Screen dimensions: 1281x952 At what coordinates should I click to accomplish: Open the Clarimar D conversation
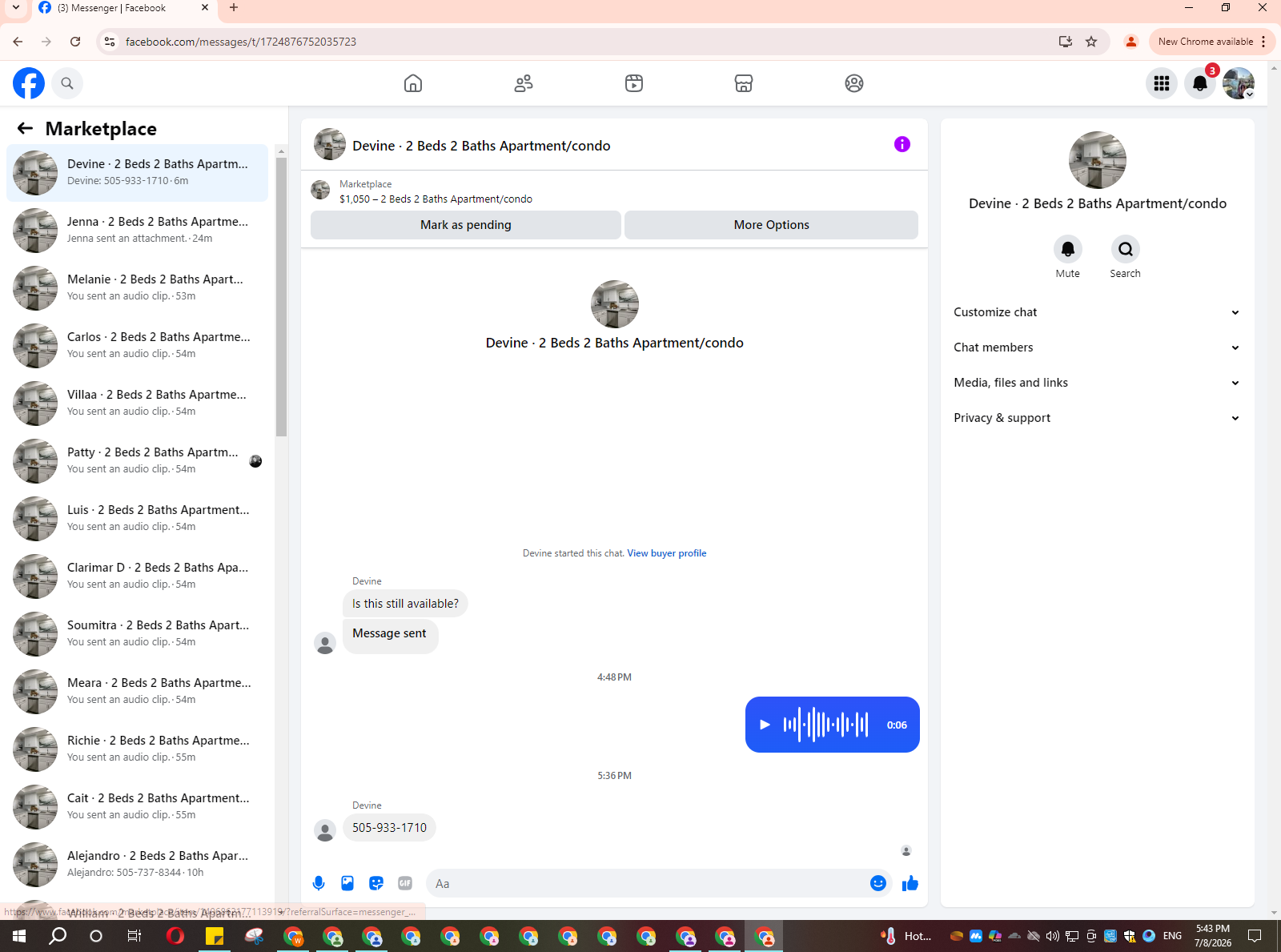(138, 576)
